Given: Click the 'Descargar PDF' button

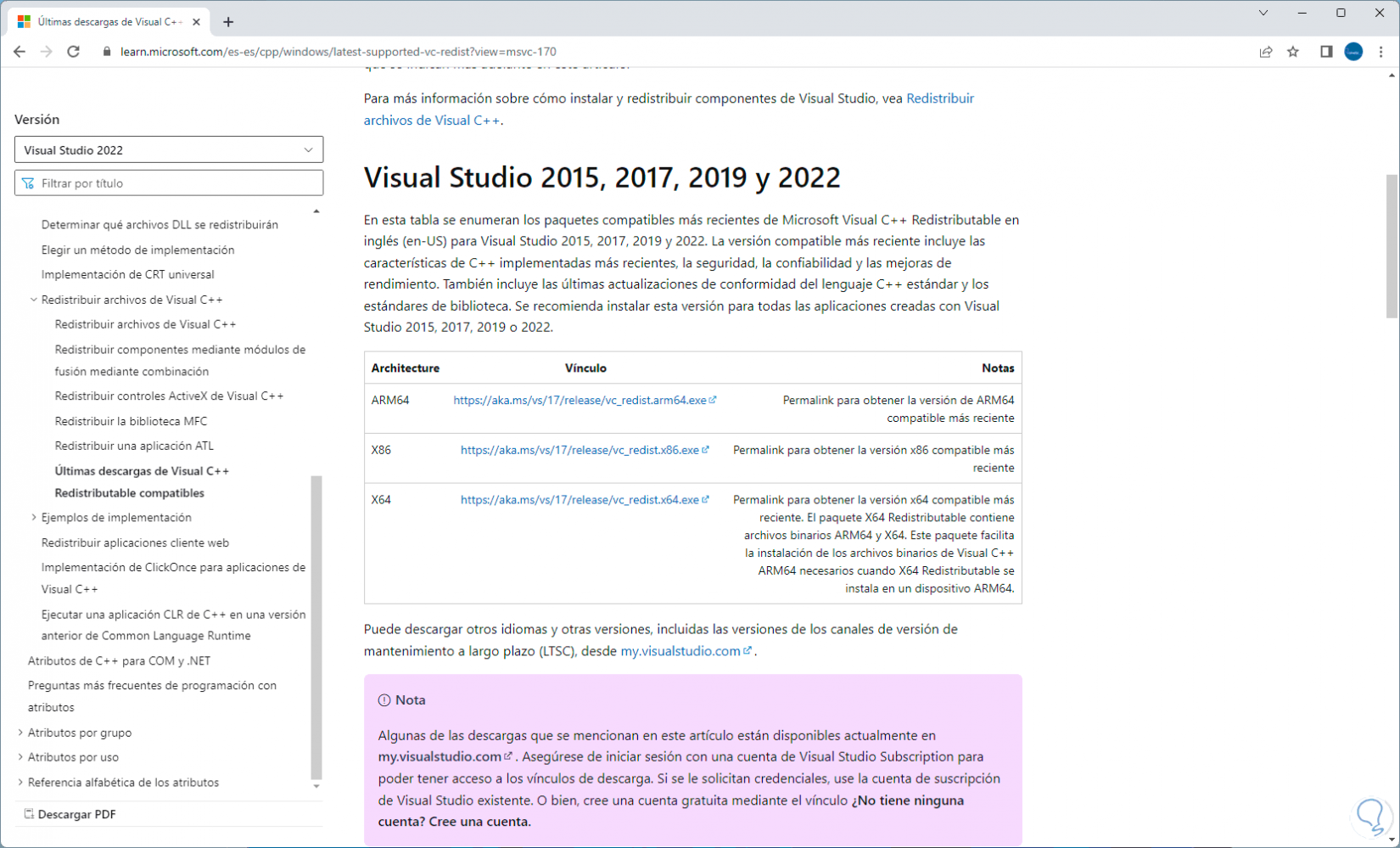Looking at the screenshot, I should click(70, 814).
